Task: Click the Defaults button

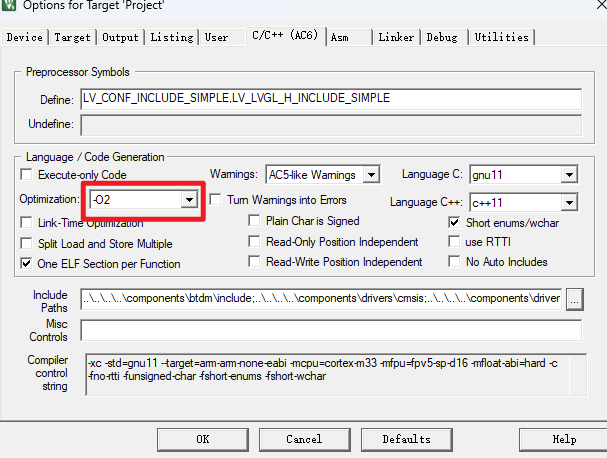Action: 406,439
